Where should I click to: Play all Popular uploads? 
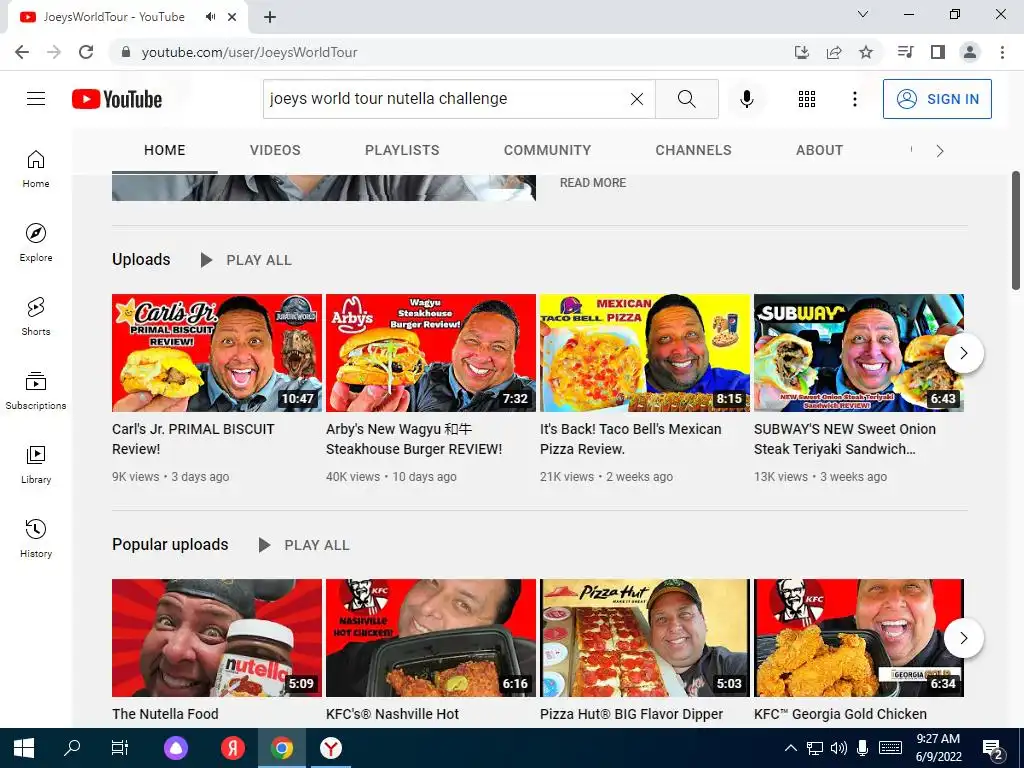[304, 545]
